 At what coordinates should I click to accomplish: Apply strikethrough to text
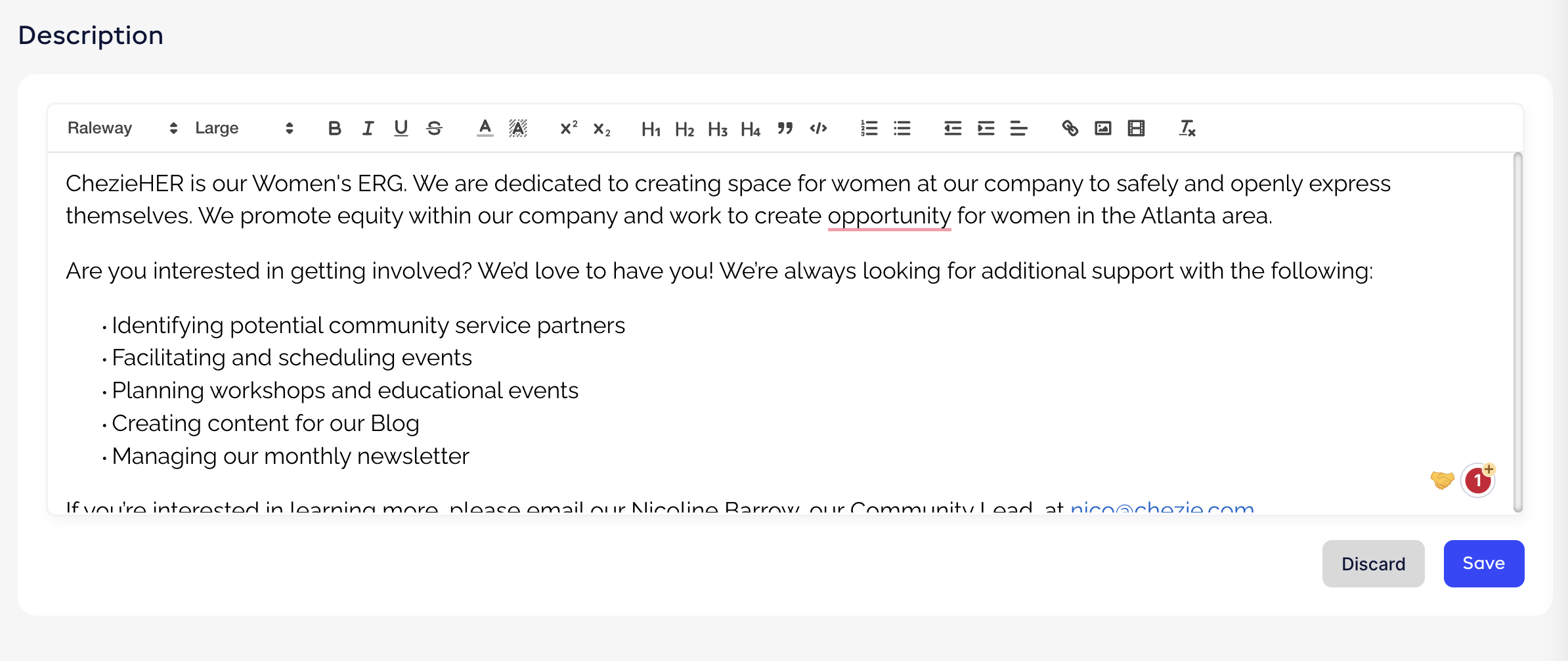[434, 128]
